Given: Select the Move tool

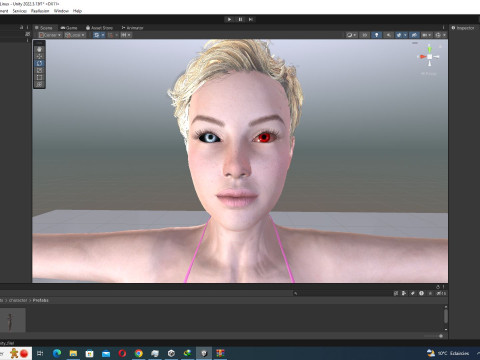Looking at the screenshot, I should pos(39,56).
